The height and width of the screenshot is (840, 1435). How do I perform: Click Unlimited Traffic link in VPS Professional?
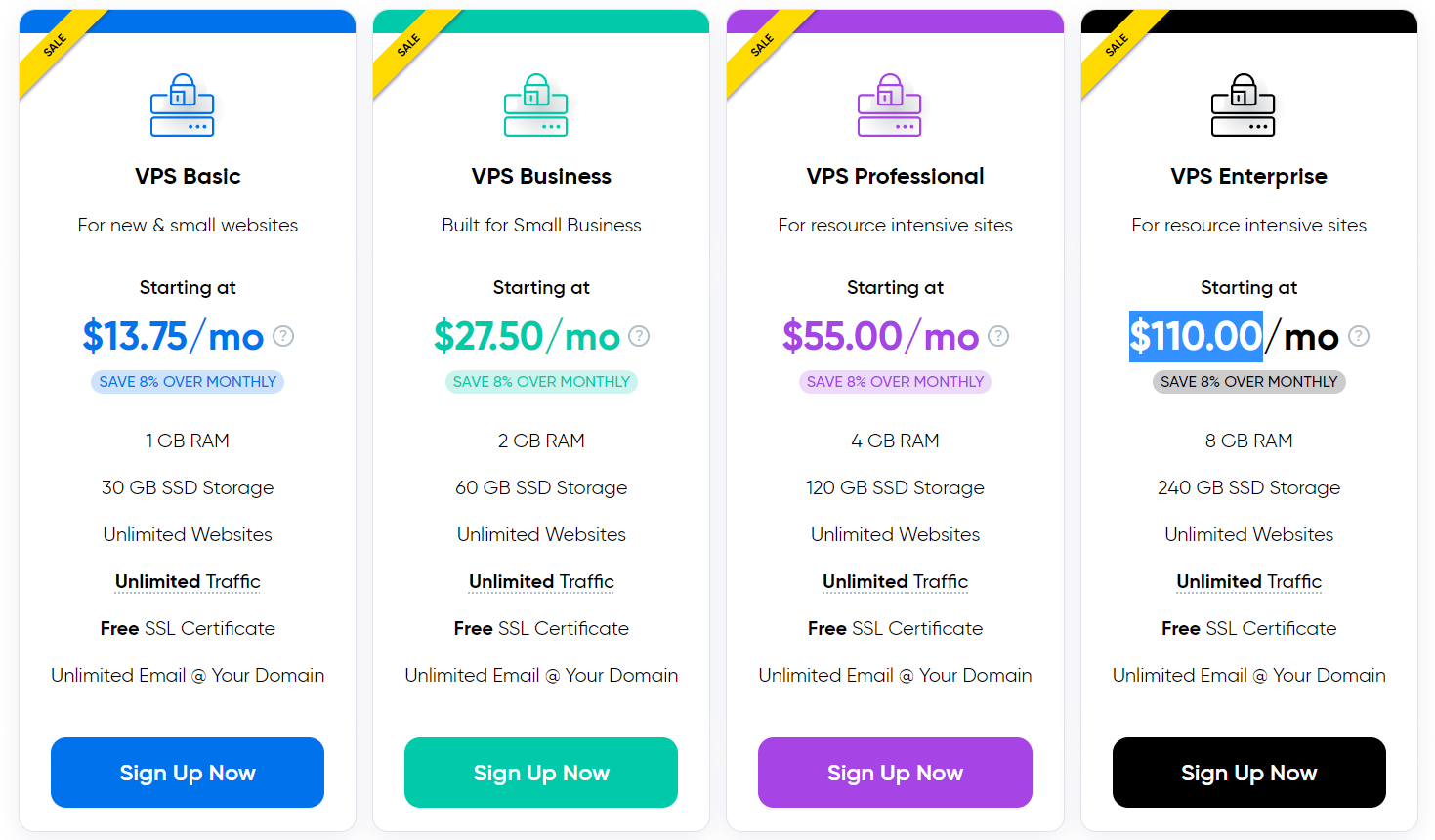click(x=895, y=582)
